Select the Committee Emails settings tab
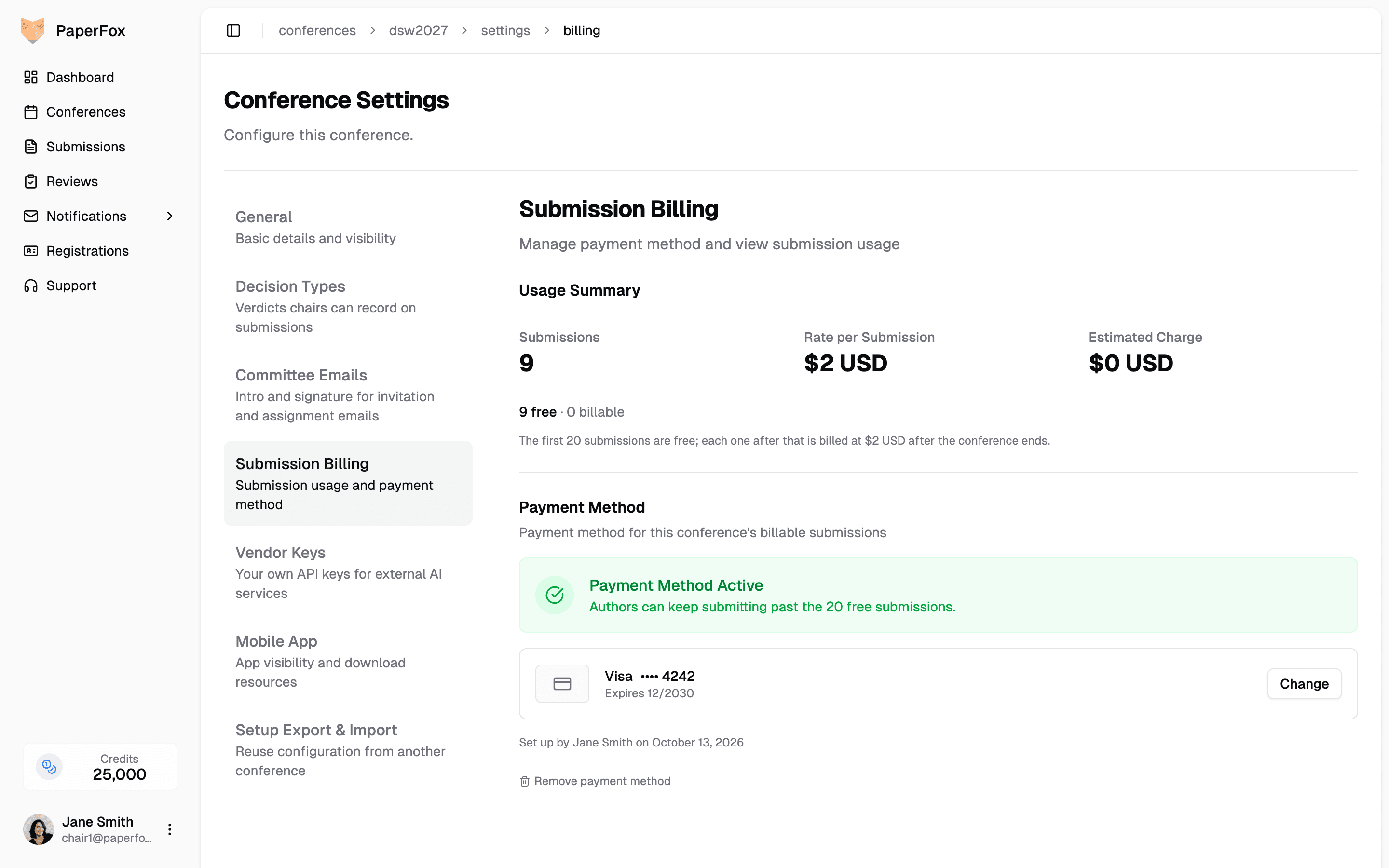The height and width of the screenshot is (868, 1389). 348,395
